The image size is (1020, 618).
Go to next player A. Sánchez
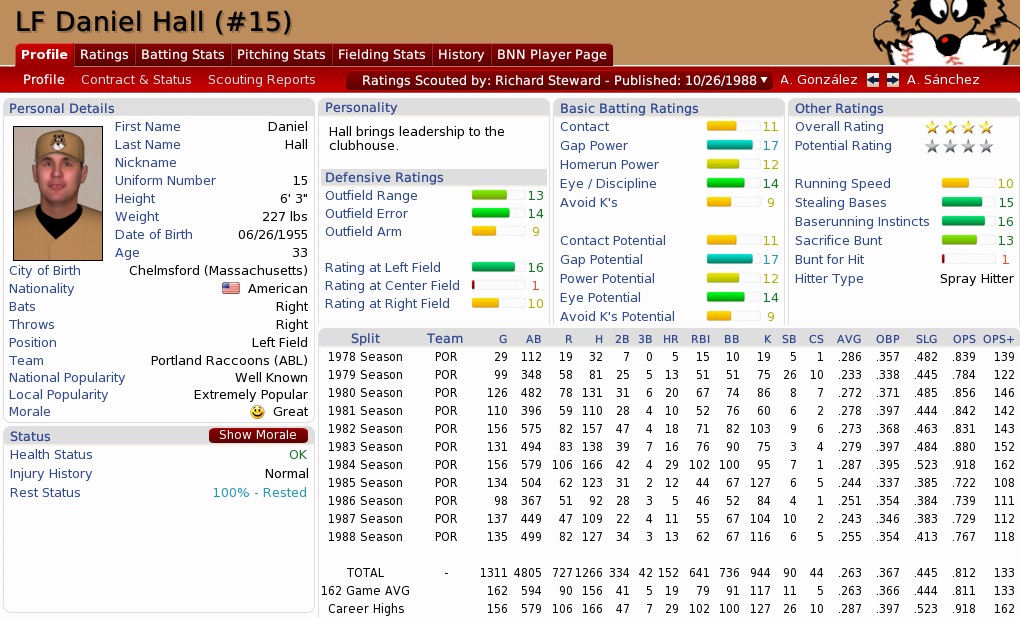[943, 80]
